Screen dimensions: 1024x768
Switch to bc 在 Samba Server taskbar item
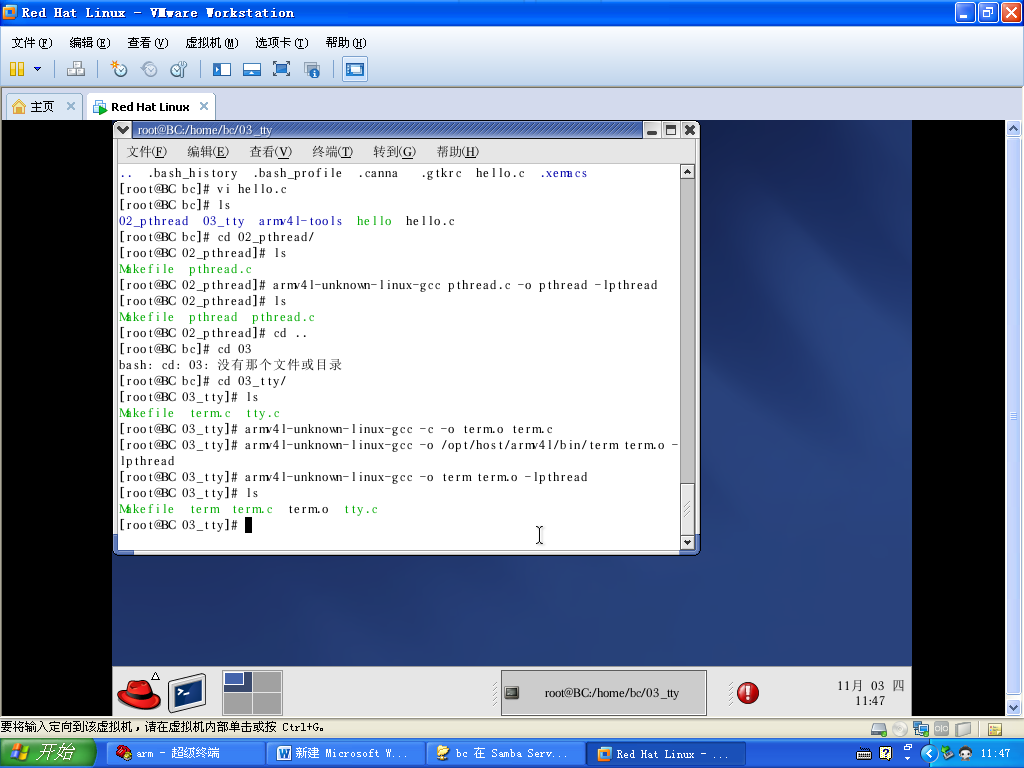click(x=505, y=754)
